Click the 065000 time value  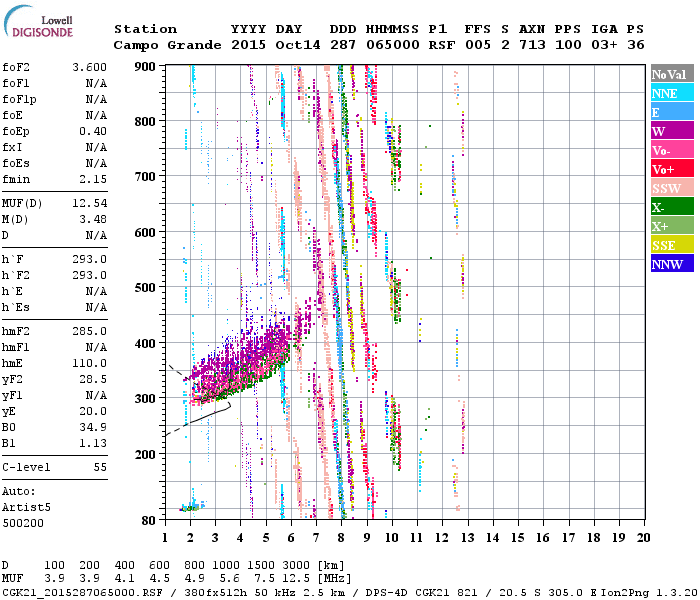(393, 45)
